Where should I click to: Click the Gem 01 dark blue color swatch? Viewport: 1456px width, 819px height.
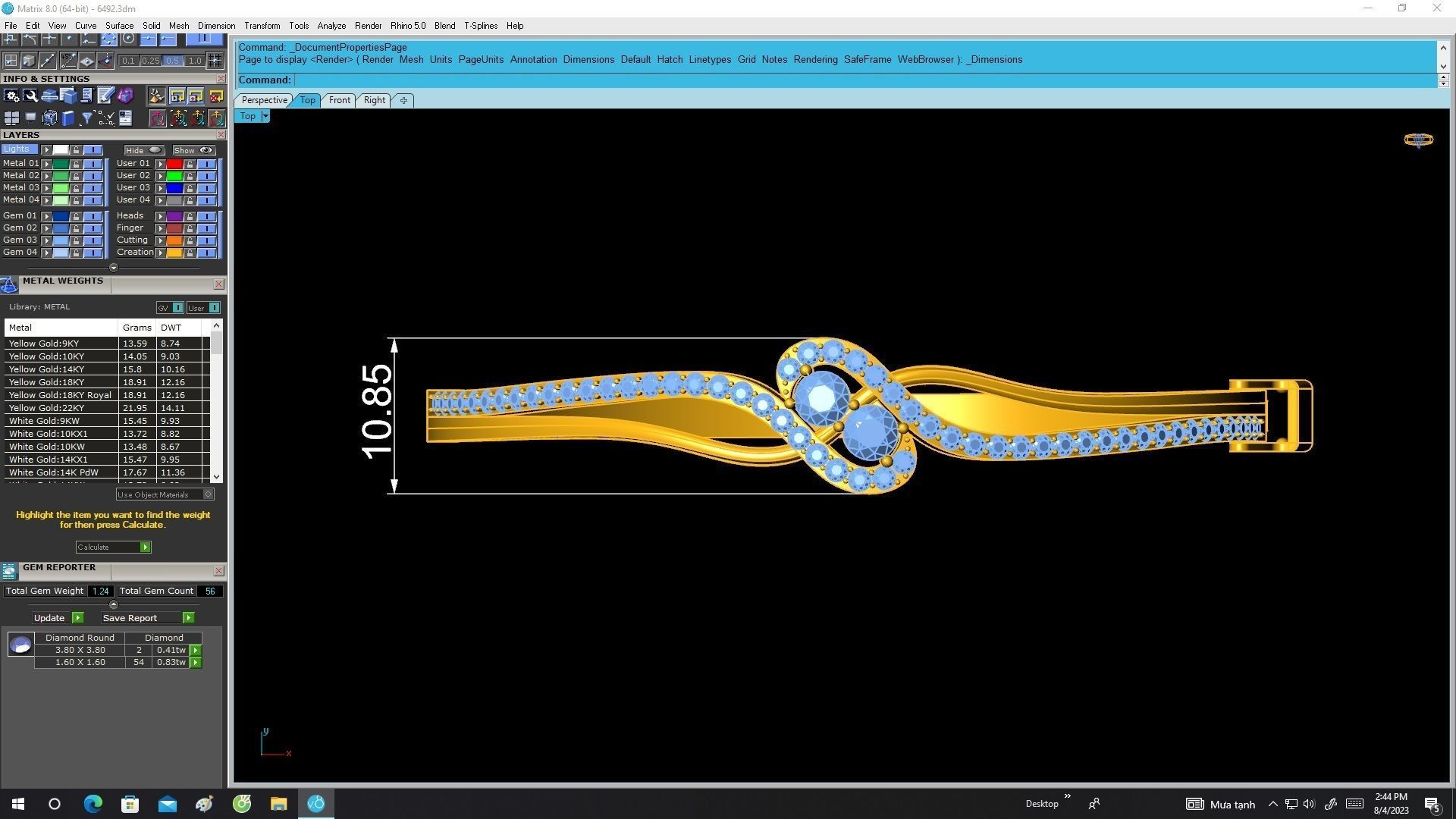61,216
